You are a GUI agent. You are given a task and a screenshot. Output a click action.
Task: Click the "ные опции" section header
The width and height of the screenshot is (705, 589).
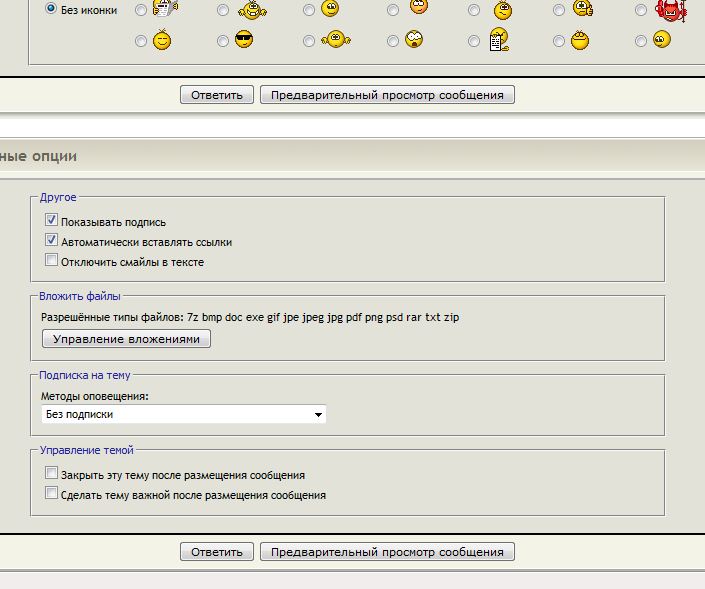tap(38, 157)
